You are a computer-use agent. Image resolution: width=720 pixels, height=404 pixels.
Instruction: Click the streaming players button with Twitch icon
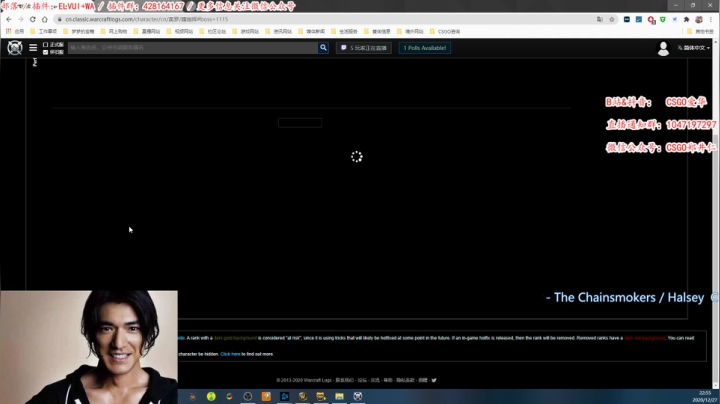tap(364, 48)
